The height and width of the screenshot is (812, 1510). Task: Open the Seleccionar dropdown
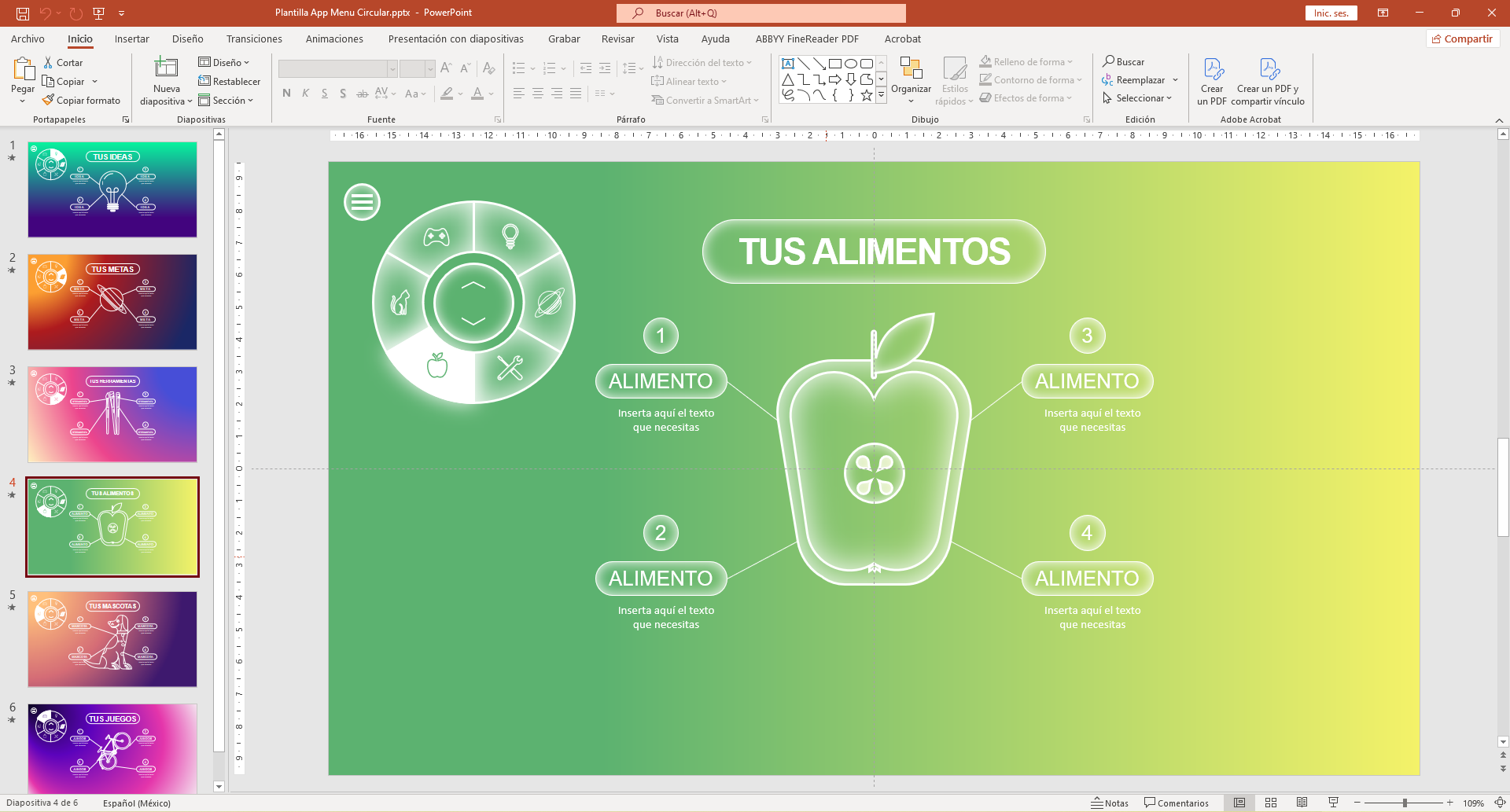[1138, 98]
